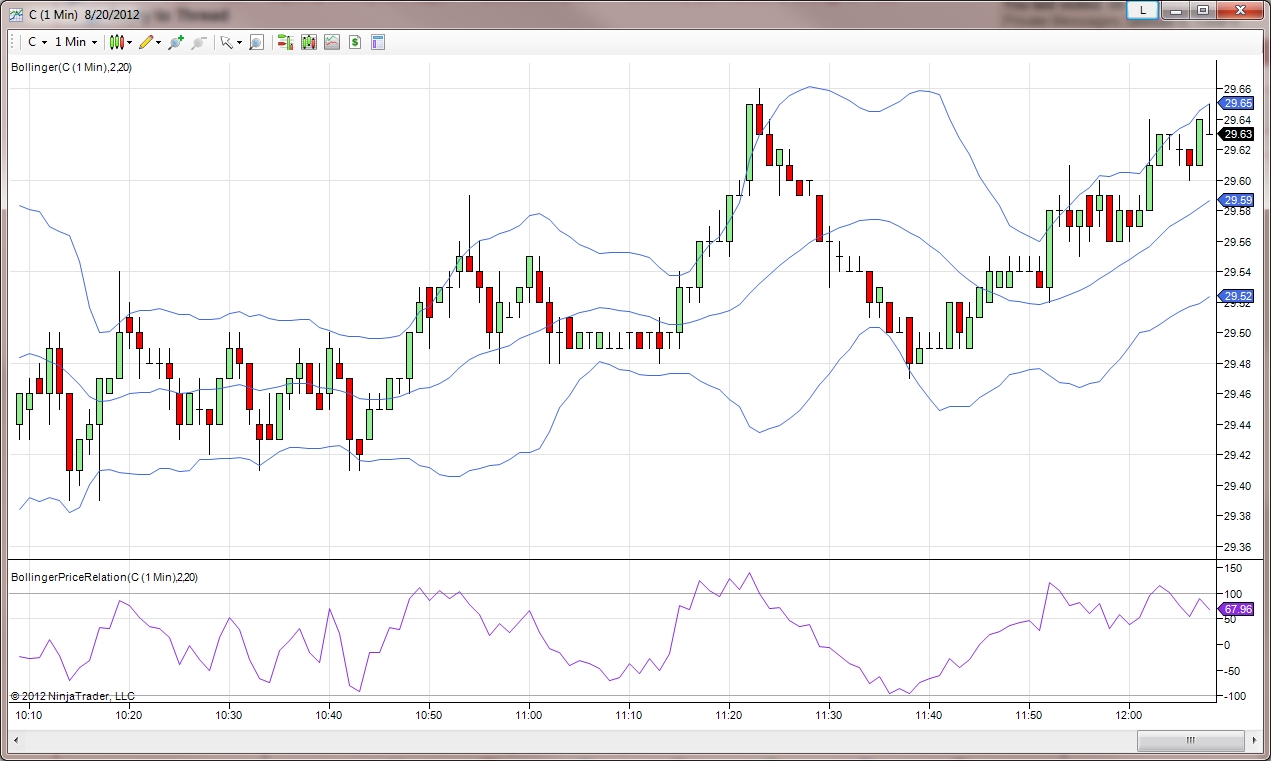Click the zoom in magnifier icon
The height and width of the screenshot is (761, 1271).
(176, 42)
